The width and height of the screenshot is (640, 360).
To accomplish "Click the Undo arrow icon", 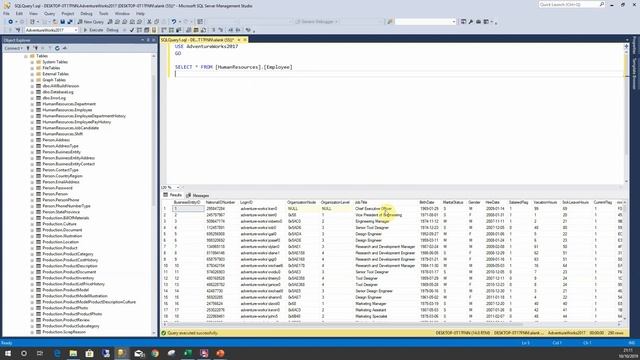I will tap(174, 22).
